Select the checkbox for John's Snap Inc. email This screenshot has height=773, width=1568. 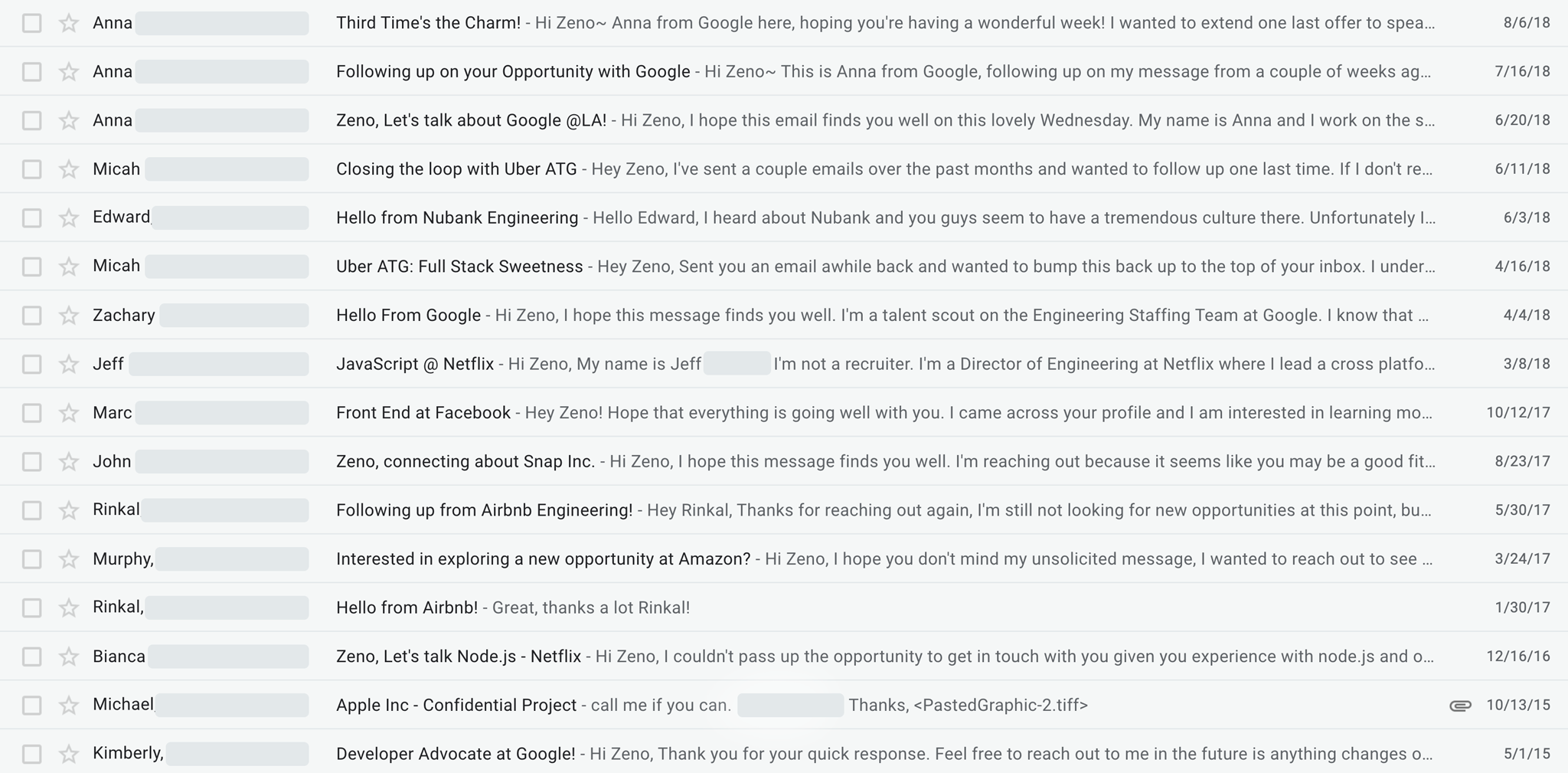(31, 461)
